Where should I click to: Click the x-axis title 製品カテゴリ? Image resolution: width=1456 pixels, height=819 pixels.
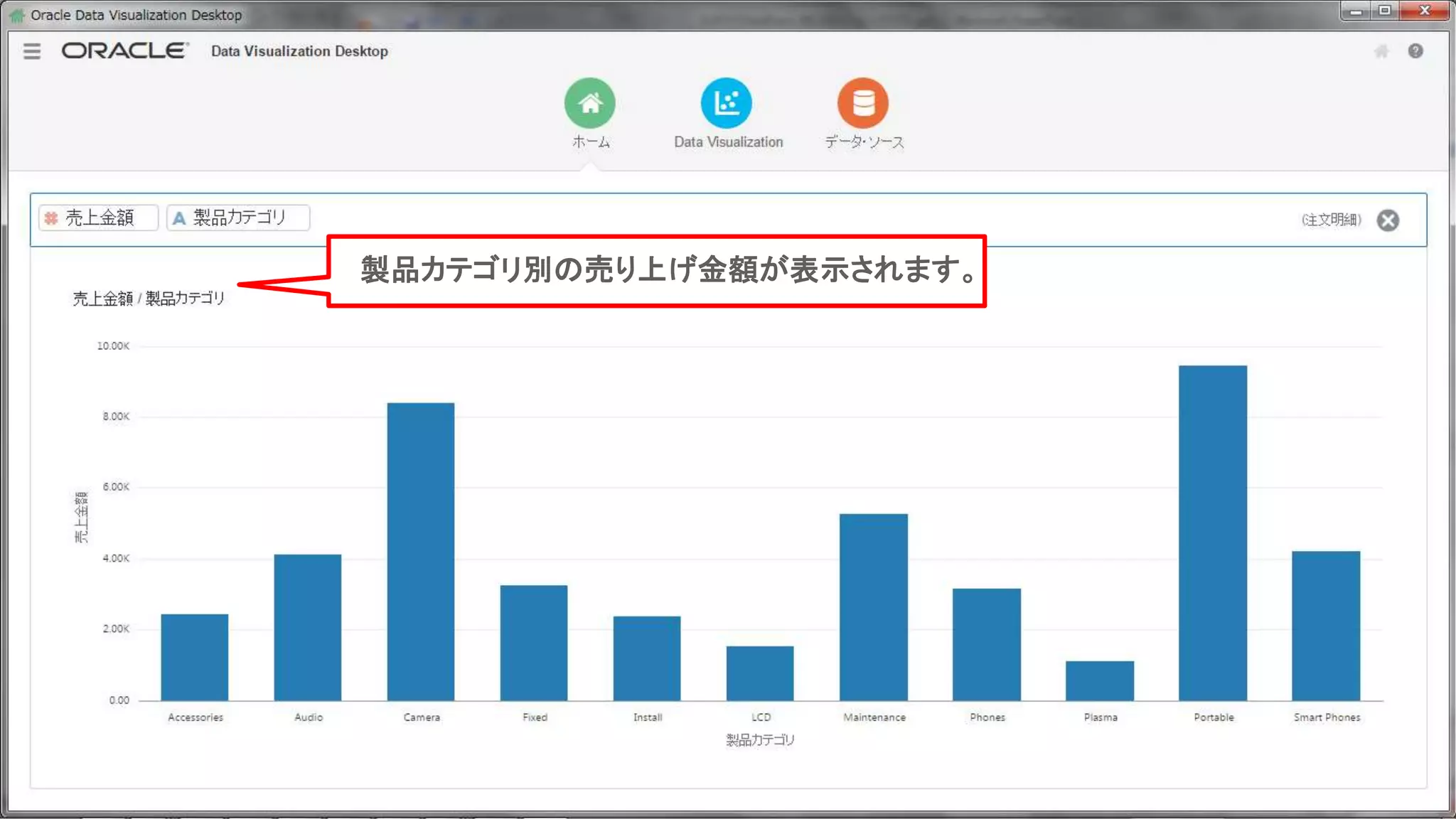(x=760, y=740)
